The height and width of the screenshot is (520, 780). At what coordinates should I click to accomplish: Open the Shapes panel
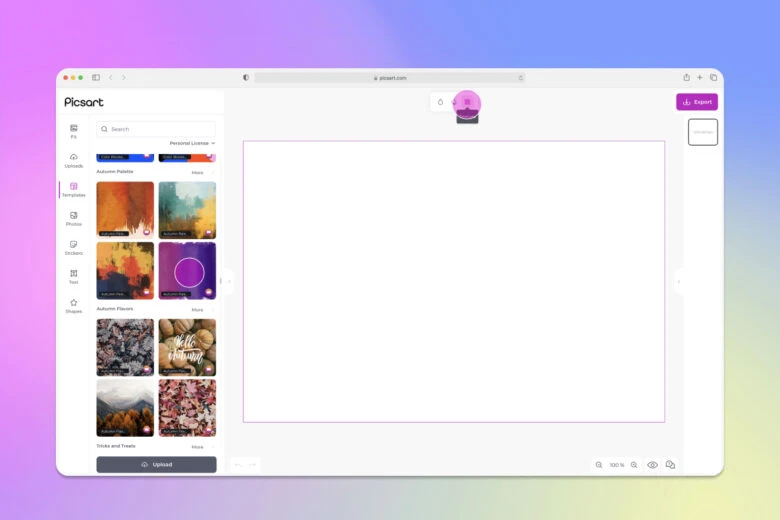point(73,305)
